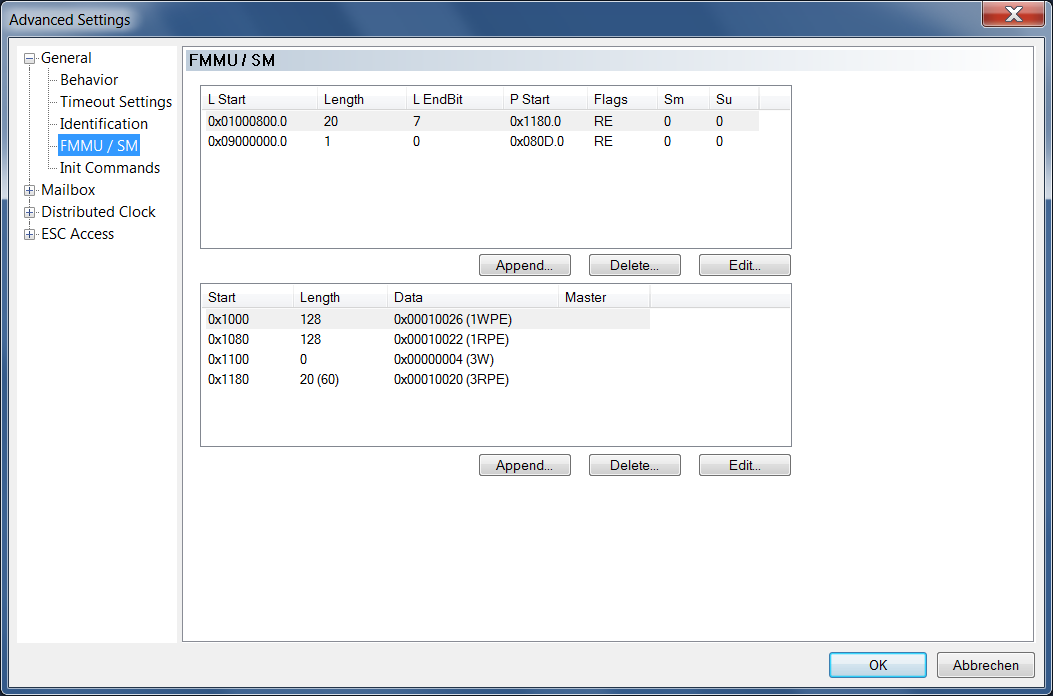Select FMMU / SM tree entry

(99, 146)
